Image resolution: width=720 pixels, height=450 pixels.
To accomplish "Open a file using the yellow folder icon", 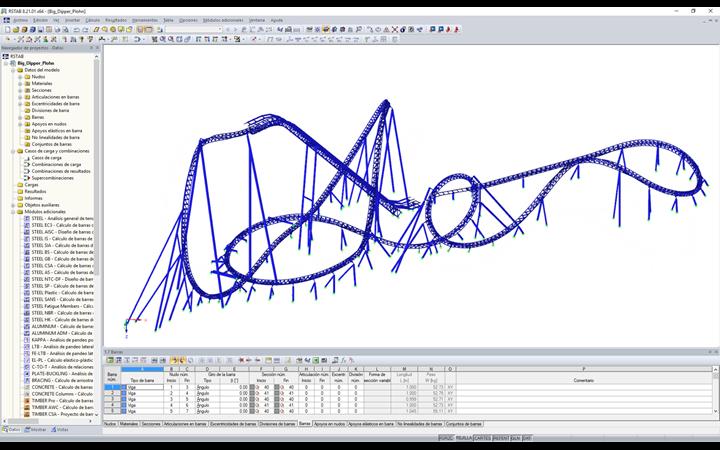I will point(16,29).
